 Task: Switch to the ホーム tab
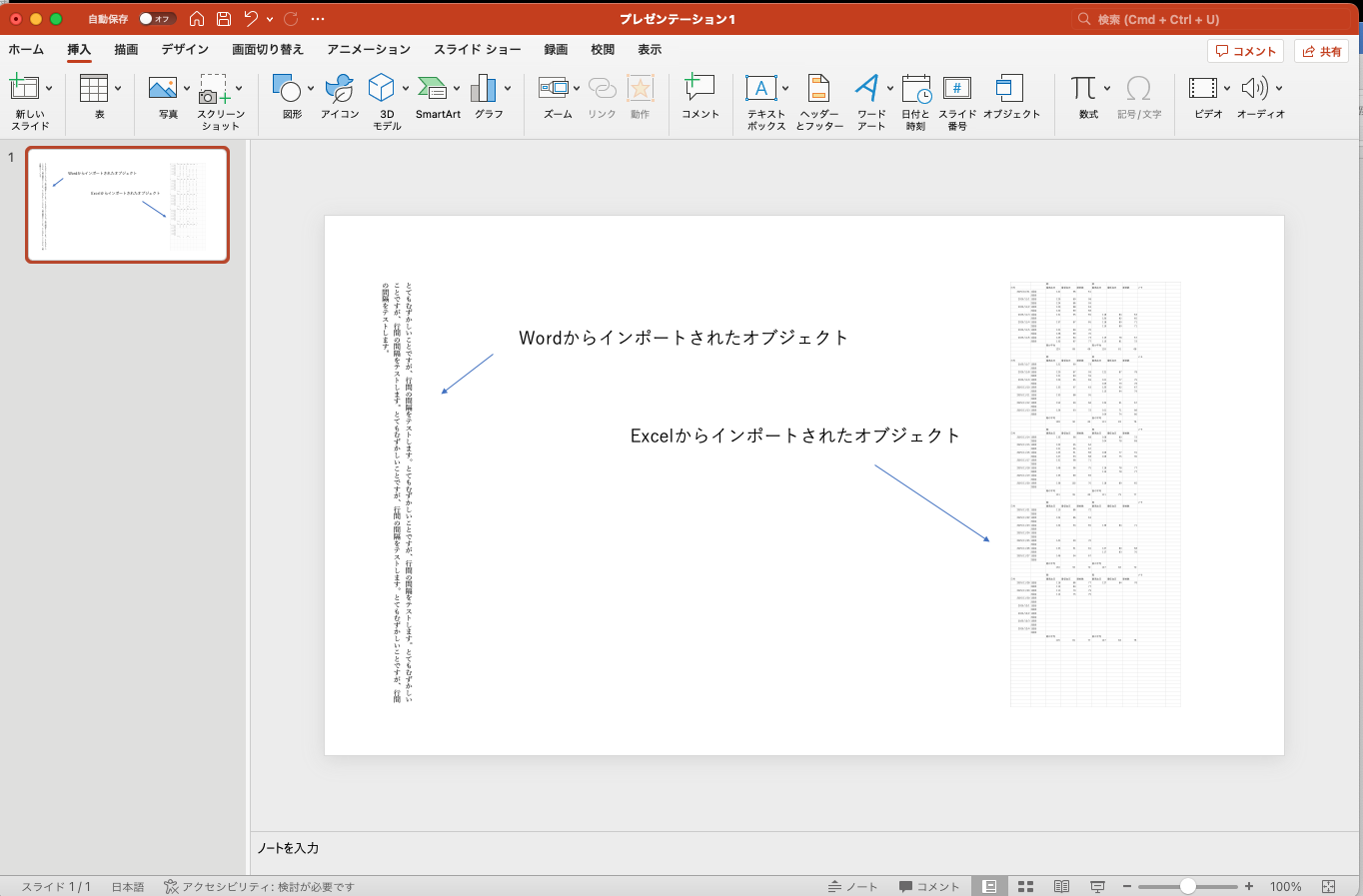point(26,49)
